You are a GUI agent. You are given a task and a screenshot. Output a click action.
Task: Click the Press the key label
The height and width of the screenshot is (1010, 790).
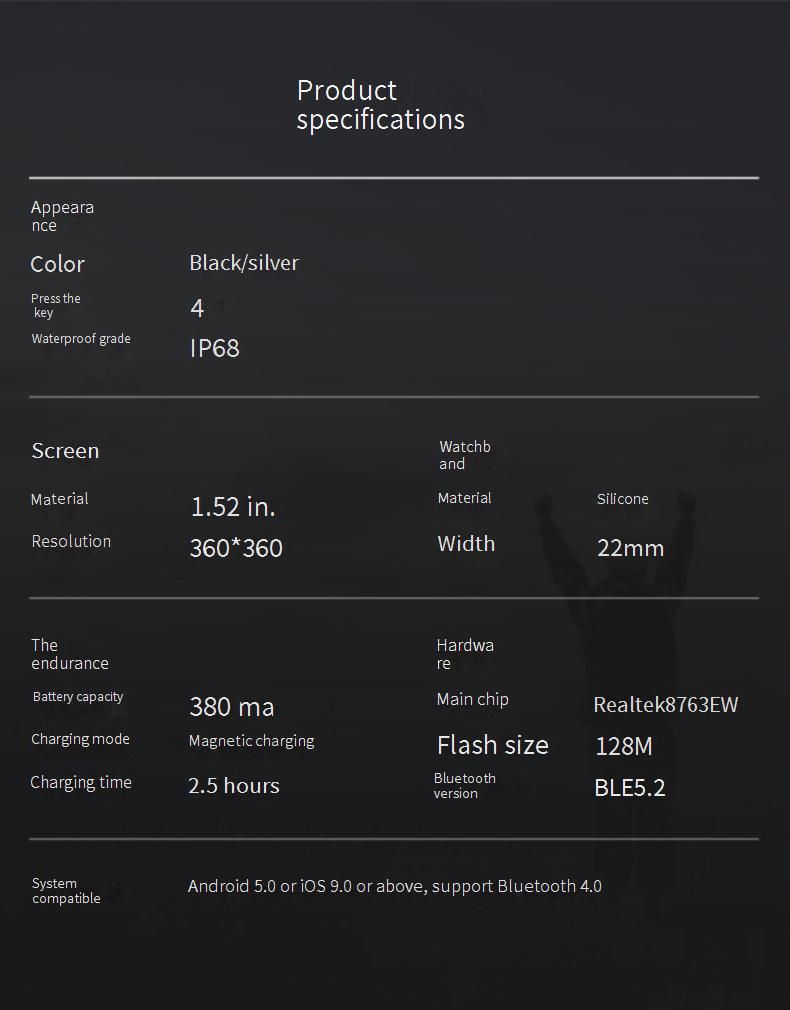(55, 306)
